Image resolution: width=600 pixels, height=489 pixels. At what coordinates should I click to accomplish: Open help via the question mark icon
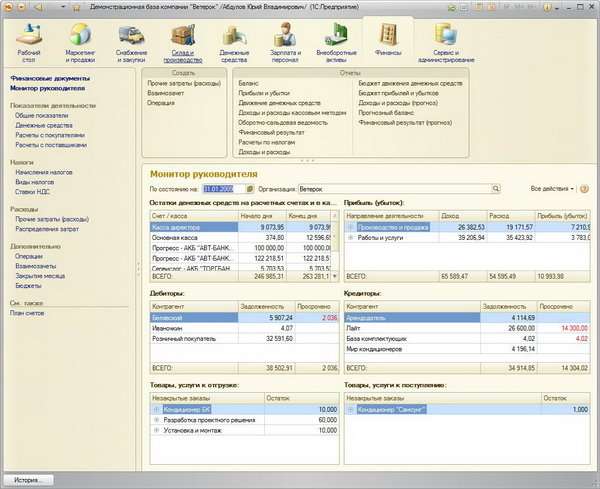584,189
